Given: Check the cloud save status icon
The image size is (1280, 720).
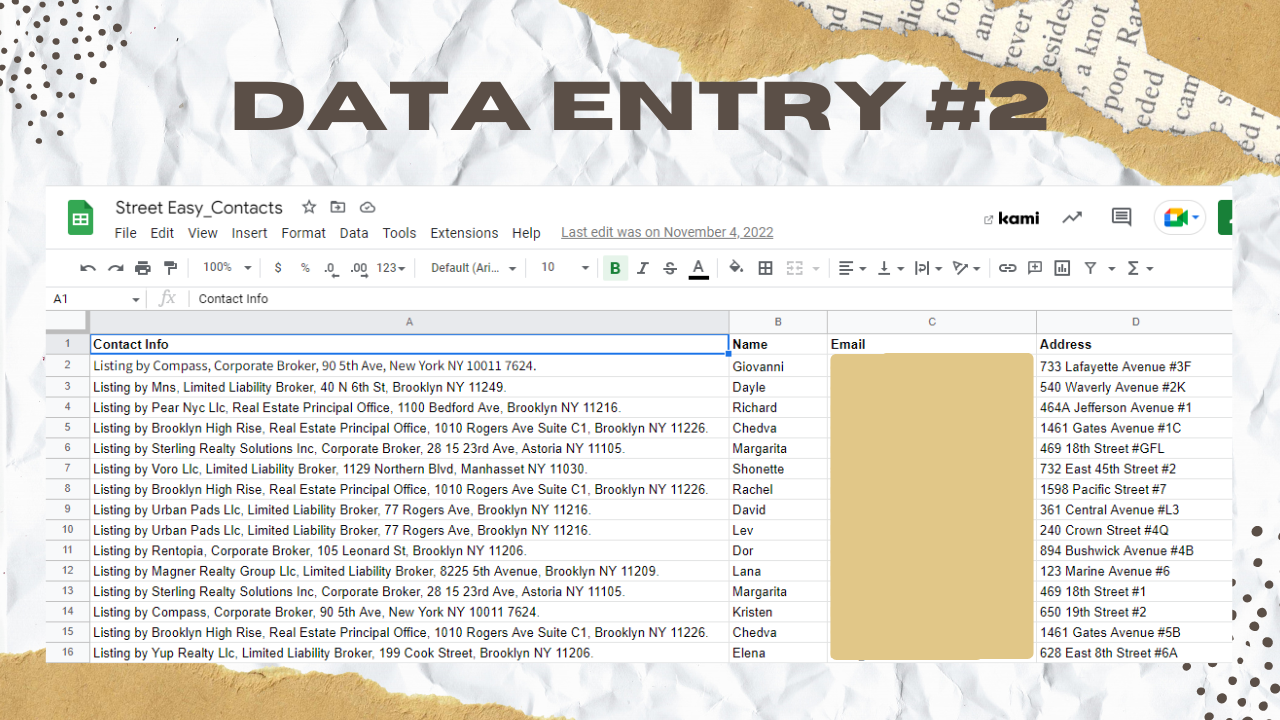Looking at the screenshot, I should click(367, 207).
